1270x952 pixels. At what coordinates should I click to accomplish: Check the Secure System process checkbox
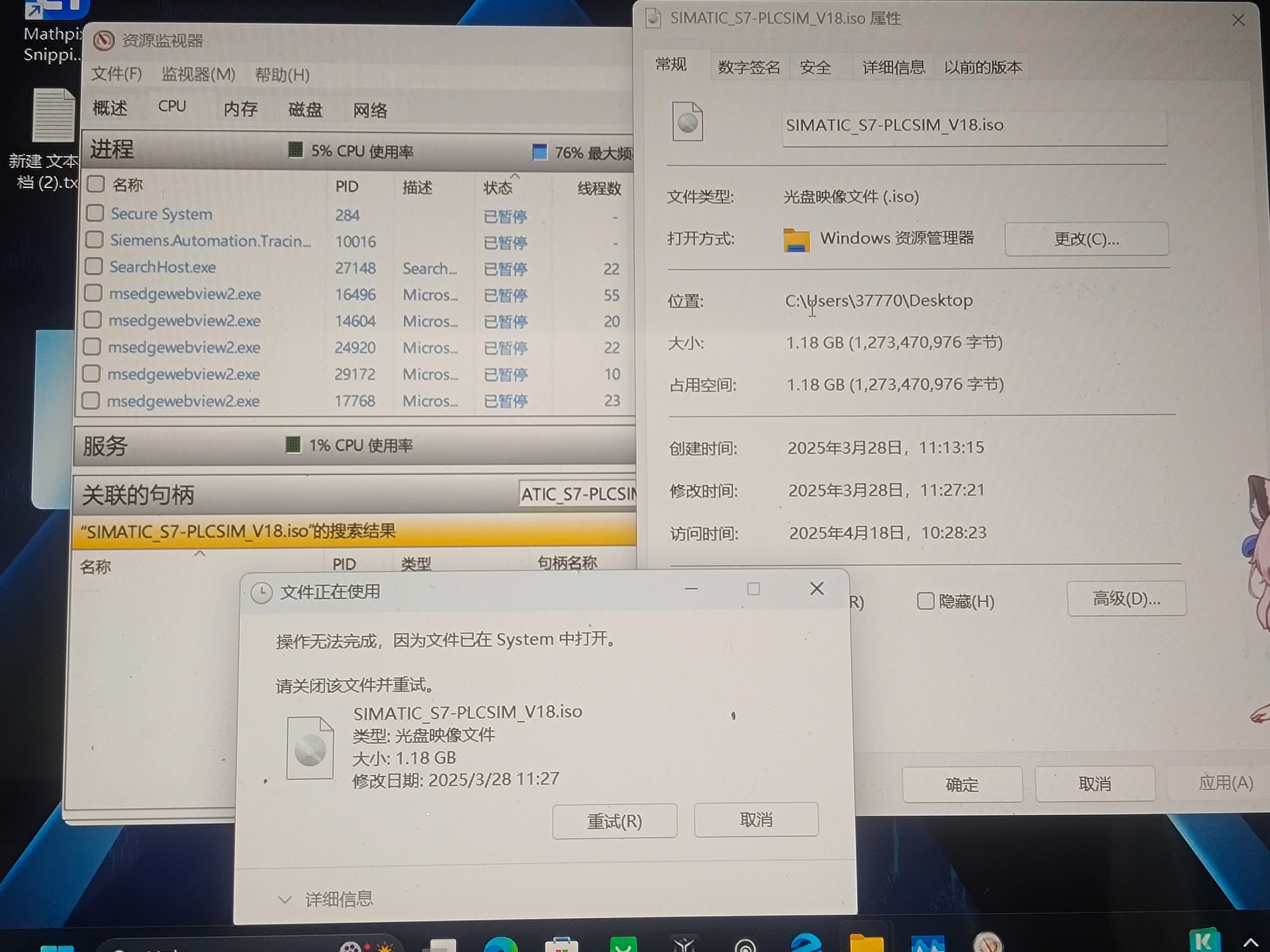pyautogui.click(x=95, y=213)
